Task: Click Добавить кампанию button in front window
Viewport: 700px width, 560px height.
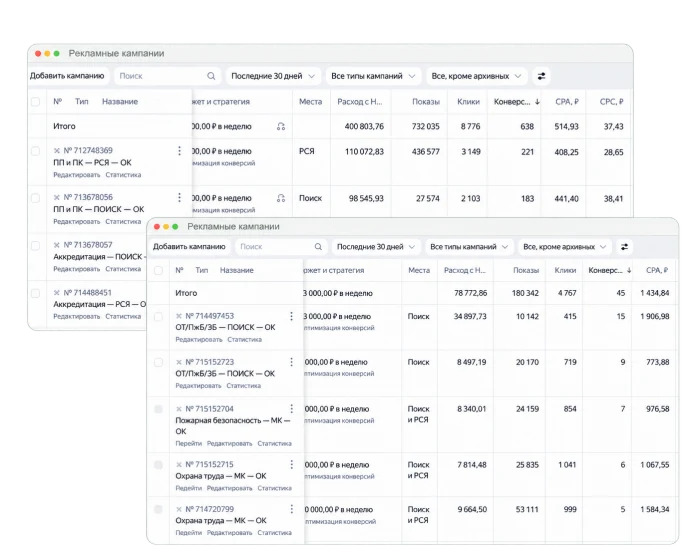Action: click(x=189, y=247)
